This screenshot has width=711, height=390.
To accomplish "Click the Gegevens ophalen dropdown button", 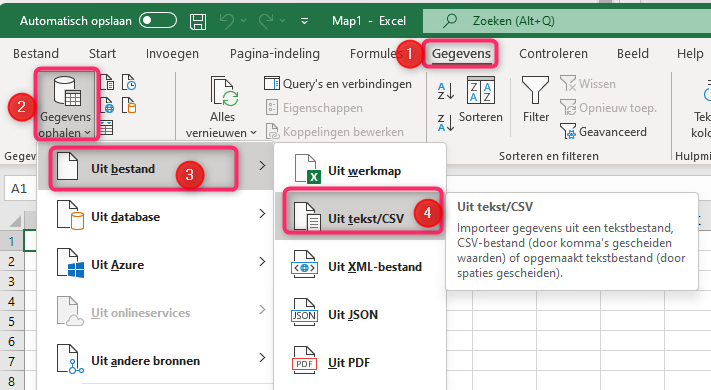I will coord(66,106).
